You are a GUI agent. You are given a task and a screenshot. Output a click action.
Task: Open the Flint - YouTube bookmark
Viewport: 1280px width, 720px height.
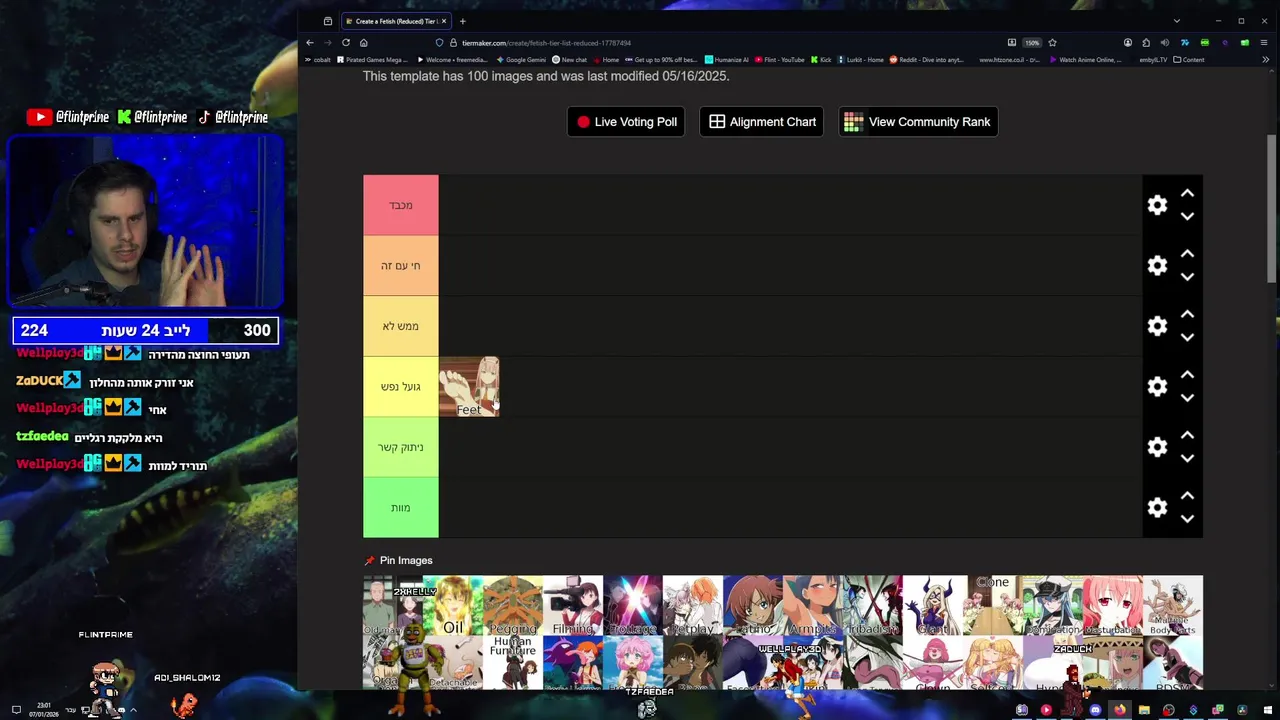pyautogui.click(x=780, y=60)
